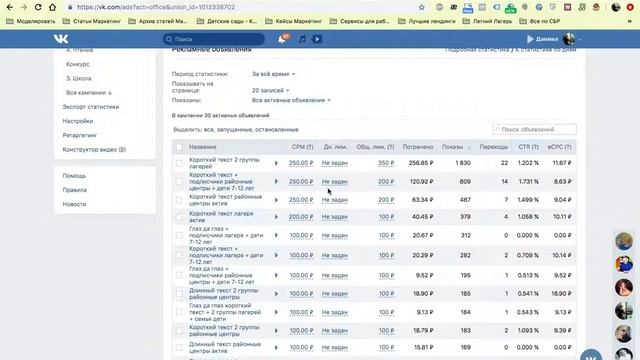The height and width of the screenshot is (360, 640).
Task: Click arrow icon for 'Длинный текст 2 группы районные центры'
Action: pyautogui.click(x=276, y=294)
